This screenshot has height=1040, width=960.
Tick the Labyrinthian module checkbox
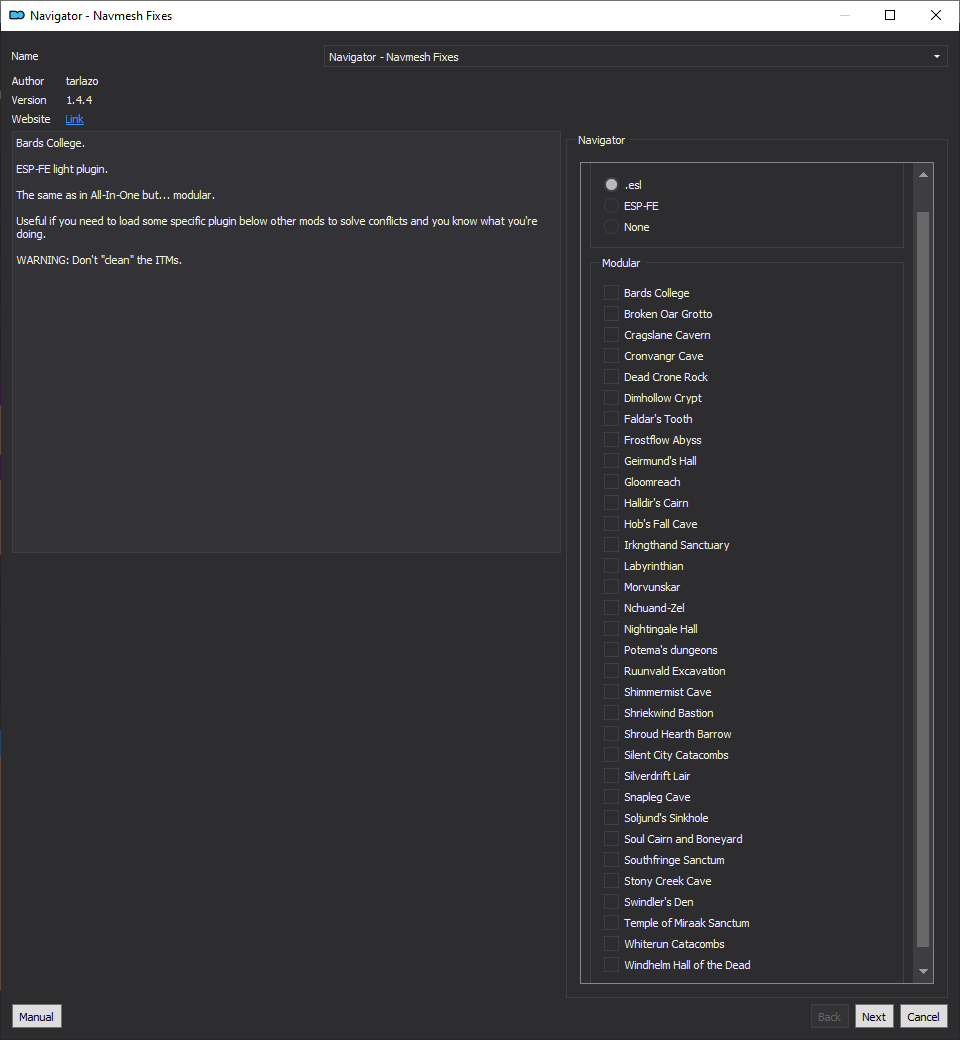tap(611, 566)
